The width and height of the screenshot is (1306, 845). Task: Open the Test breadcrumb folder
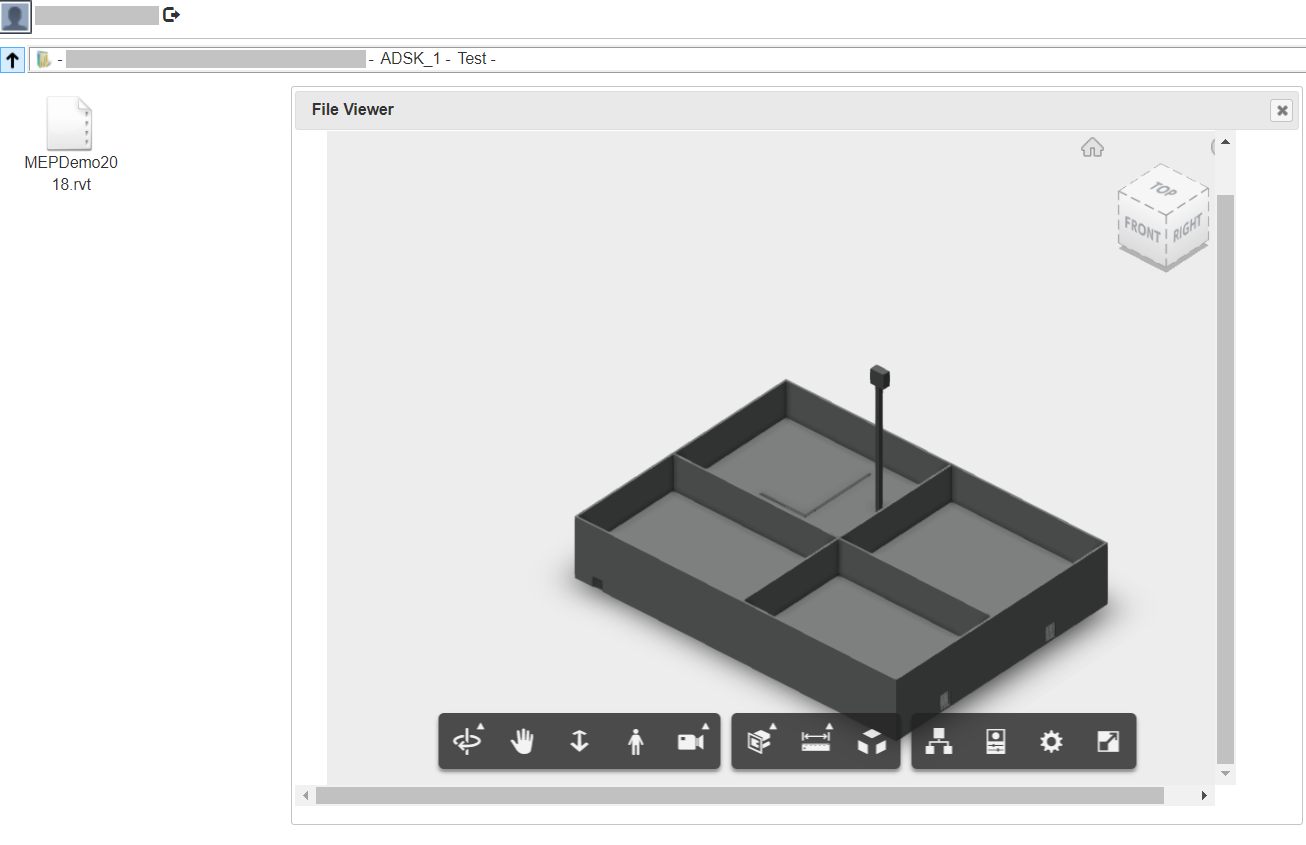[472, 59]
